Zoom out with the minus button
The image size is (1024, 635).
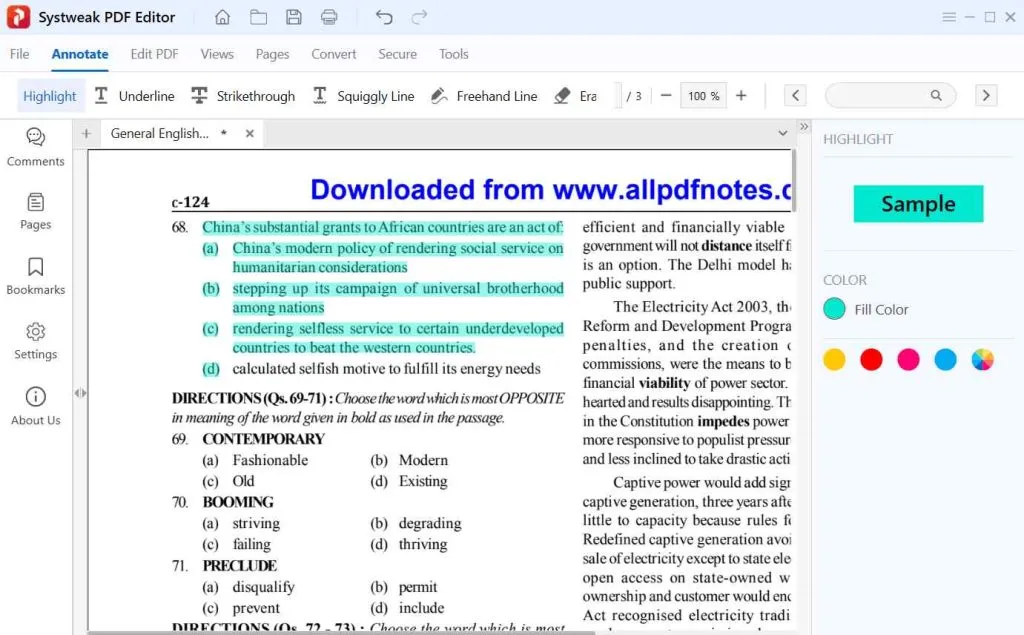[x=665, y=95]
